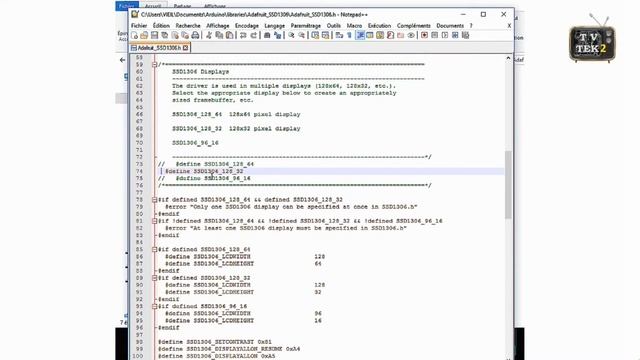Cut selection with the scissors icon
Viewport: 640px width, 360px height.
click(x=209, y=36)
